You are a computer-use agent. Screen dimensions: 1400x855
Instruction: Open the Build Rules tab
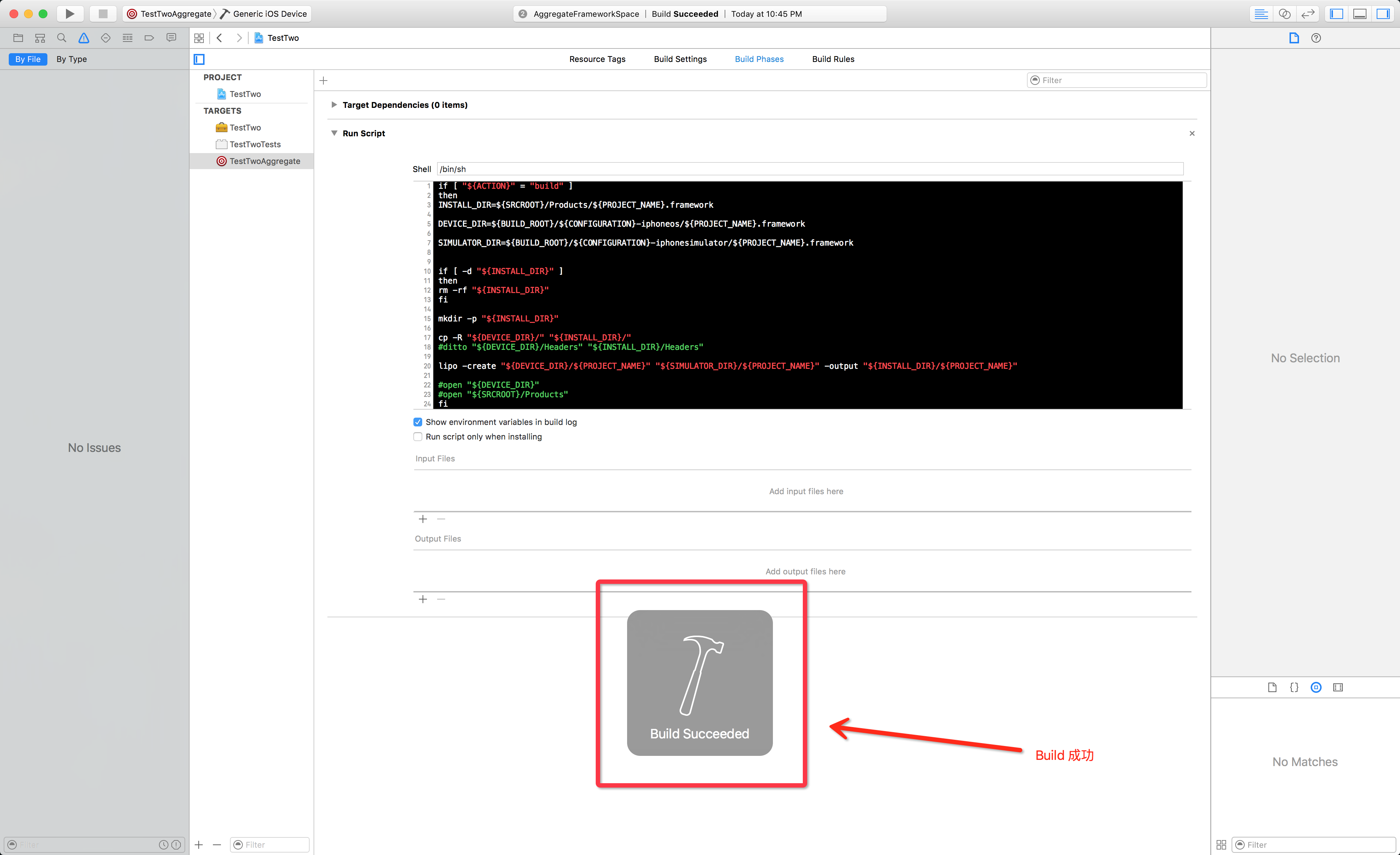(833, 59)
